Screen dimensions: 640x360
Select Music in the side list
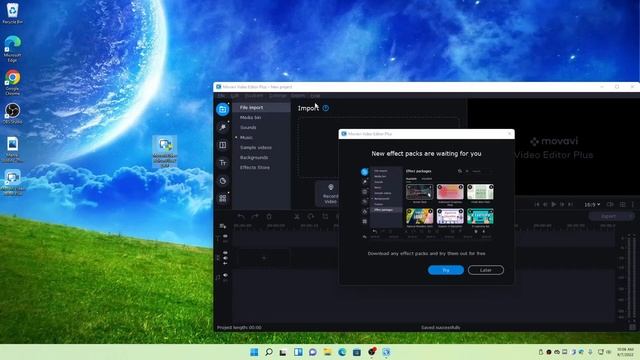click(x=246, y=138)
